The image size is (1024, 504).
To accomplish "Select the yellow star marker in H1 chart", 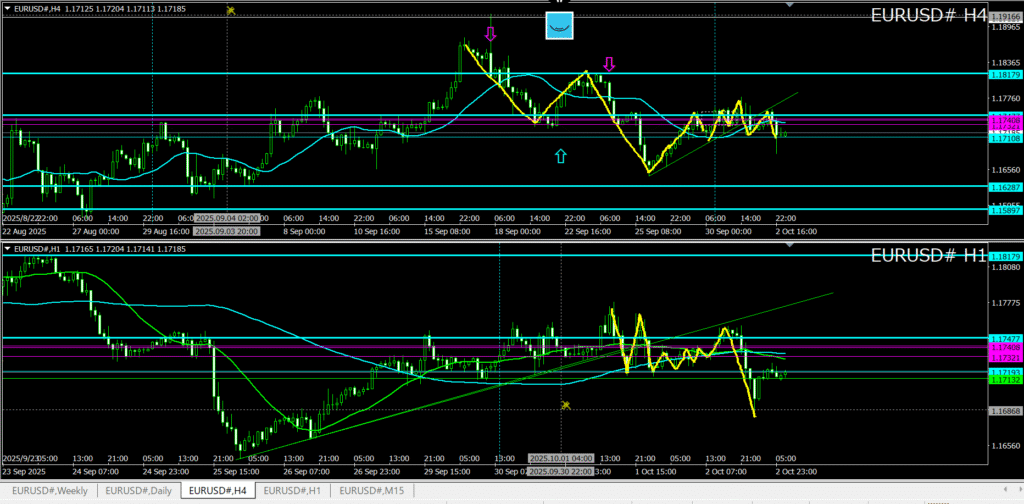I will [x=566, y=405].
